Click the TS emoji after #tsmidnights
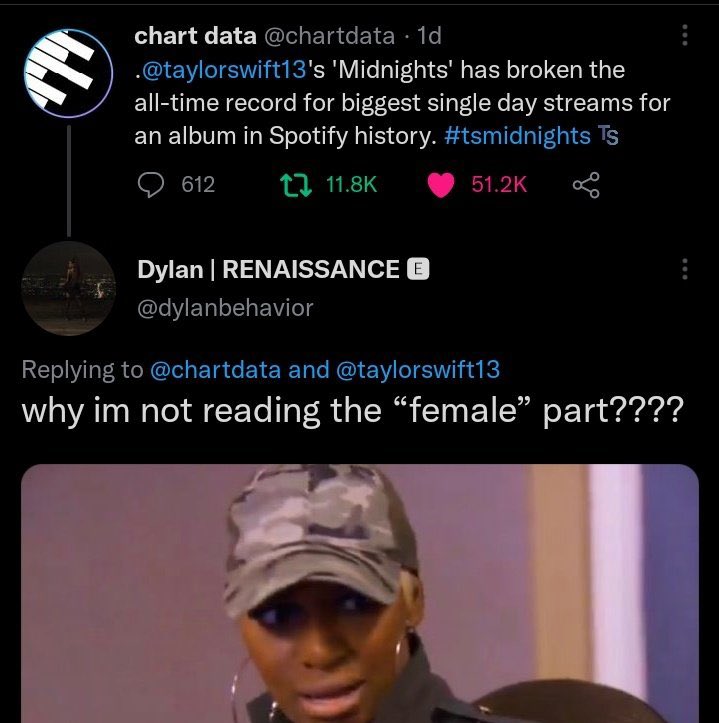Viewport: 719px width, 723px height. [608, 136]
